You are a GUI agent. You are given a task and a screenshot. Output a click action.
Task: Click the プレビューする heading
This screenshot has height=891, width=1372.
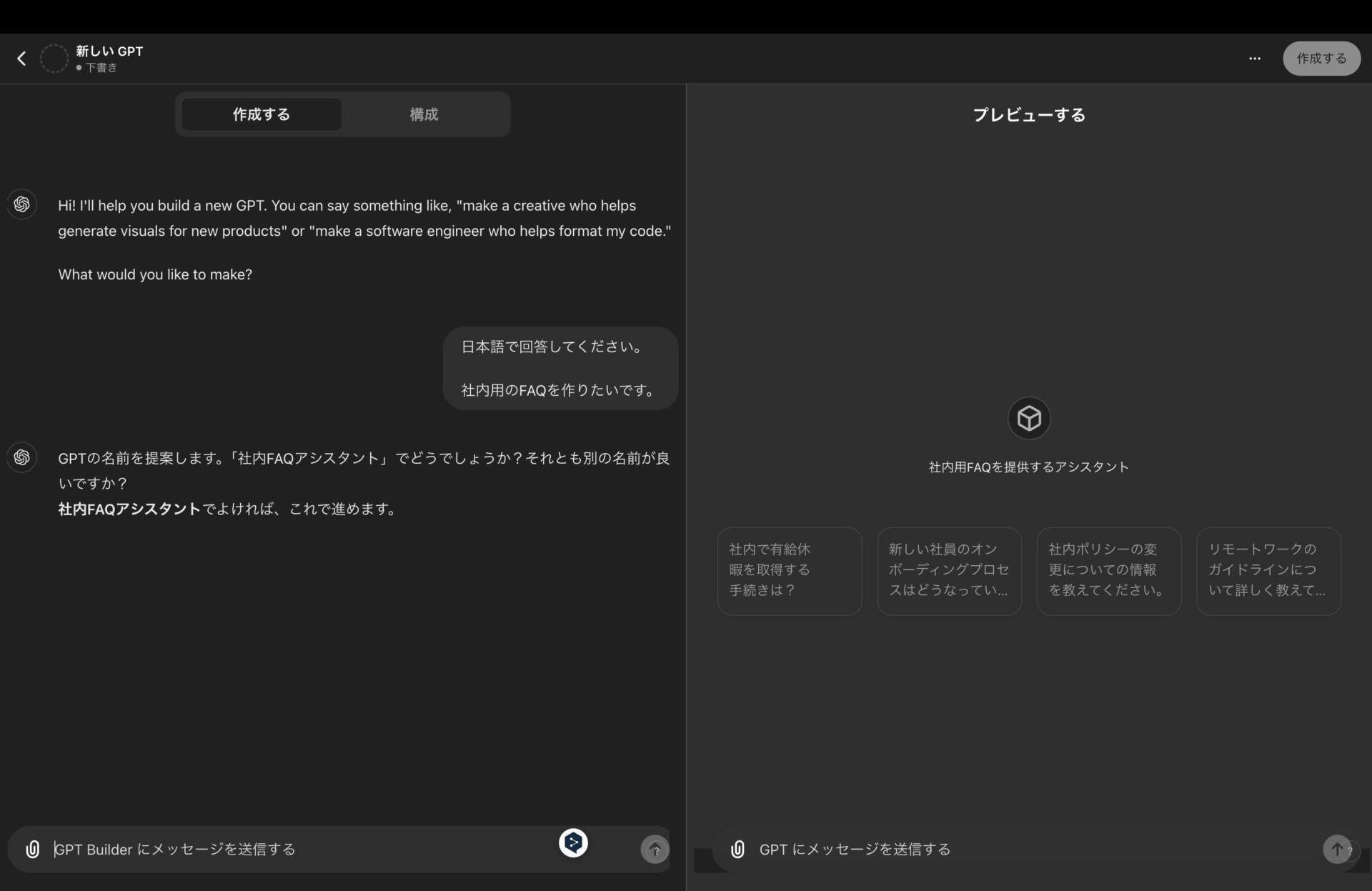1029,115
